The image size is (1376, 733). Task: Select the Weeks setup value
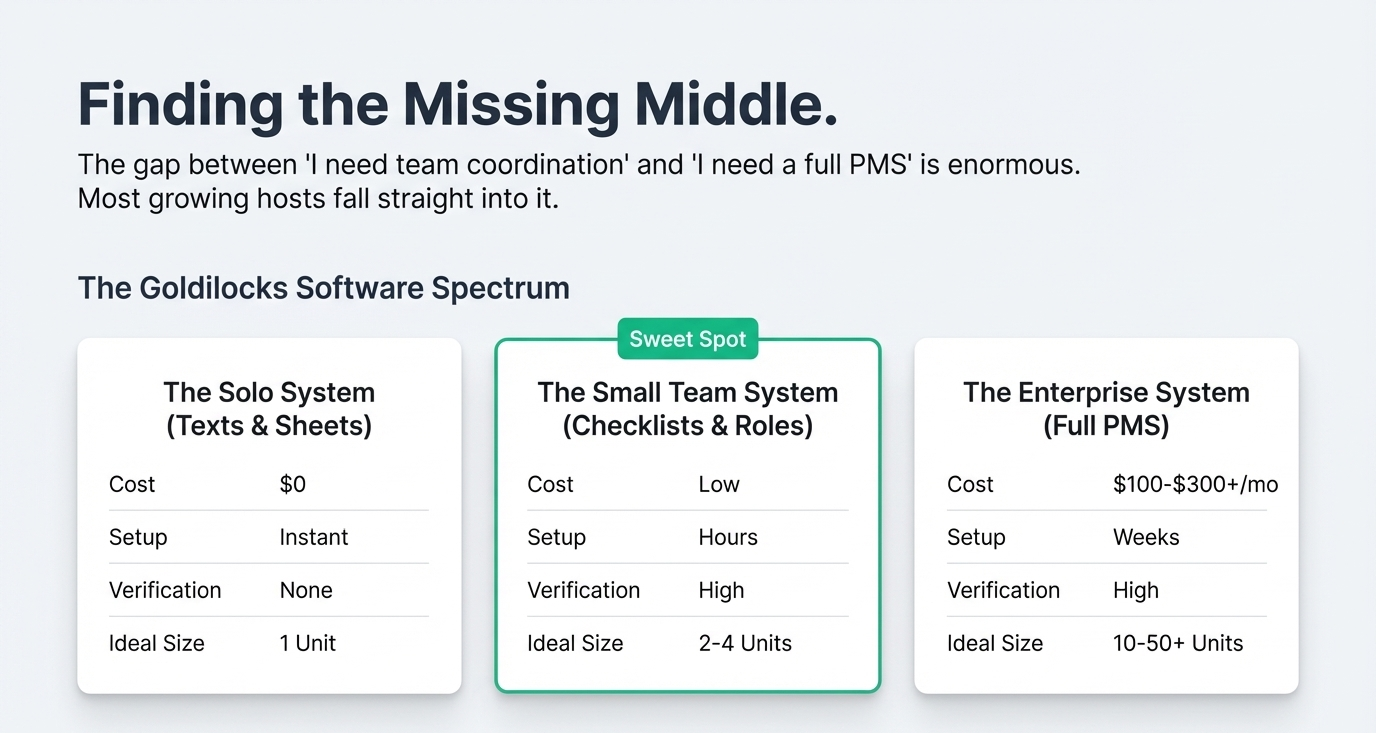(1146, 537)
